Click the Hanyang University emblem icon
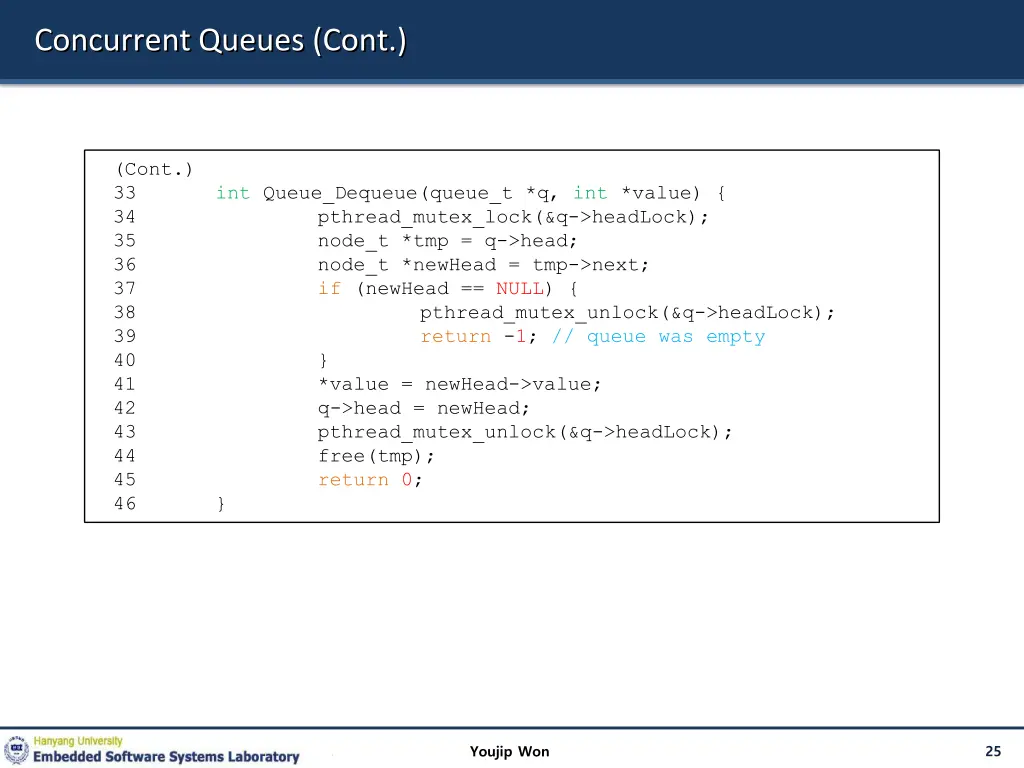 coord(17,750)
